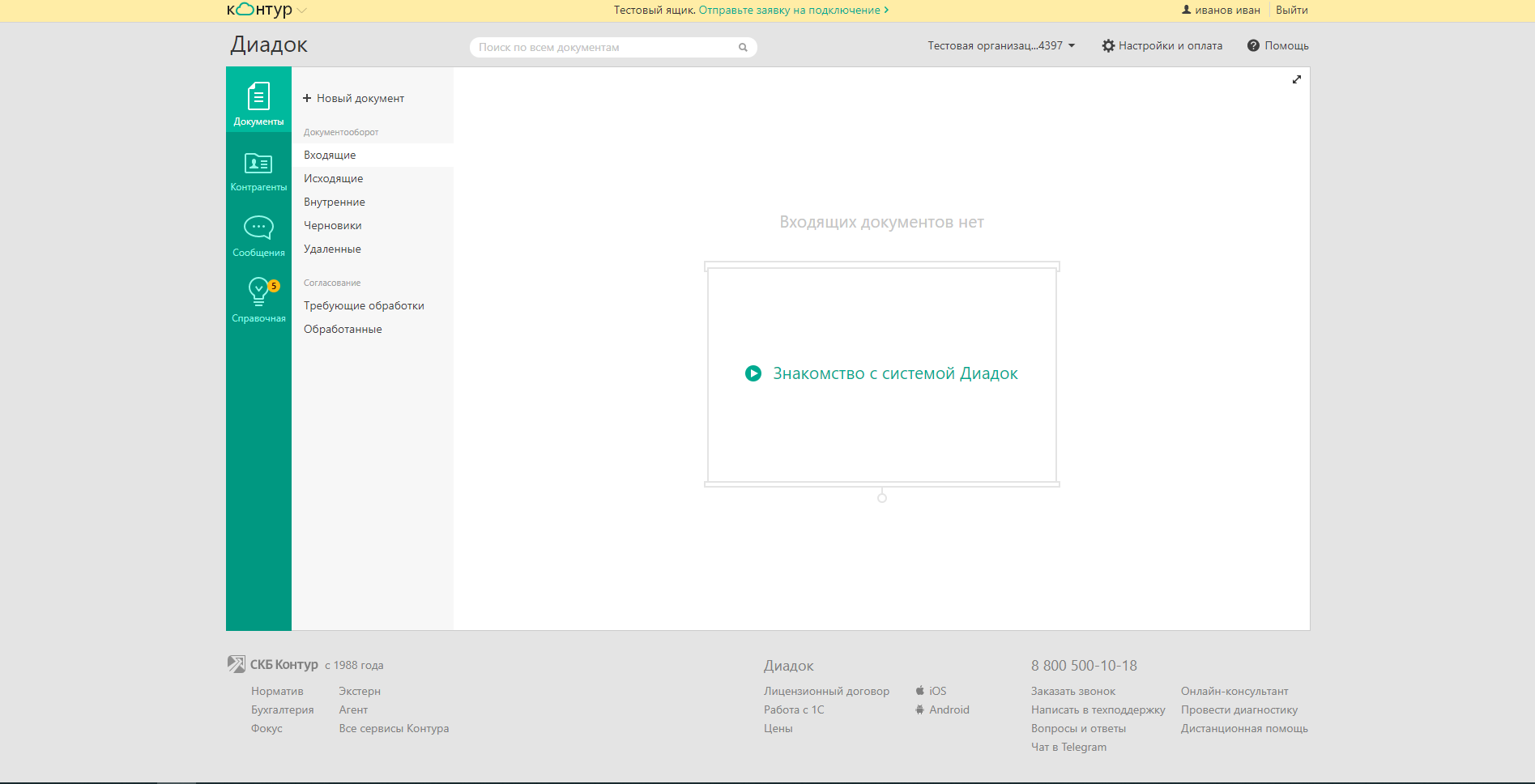Click the Диадок page title
The width and height of the screenshot is (1535, 784).
tap(269, 45)
